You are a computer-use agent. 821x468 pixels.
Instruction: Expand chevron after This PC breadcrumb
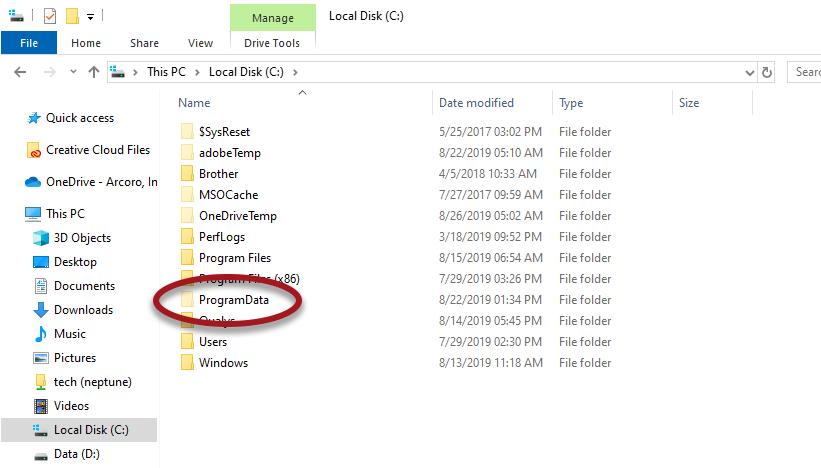197,72
